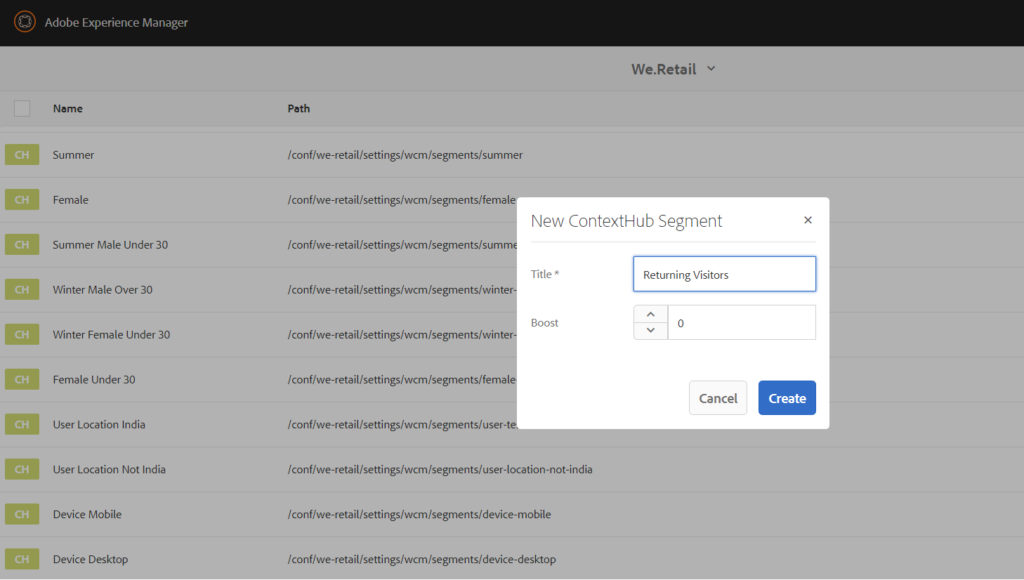Click the /segments/summer path text
Image resolution: width=1024 pixels, height=580 pixels.
(x=405, y=155)
